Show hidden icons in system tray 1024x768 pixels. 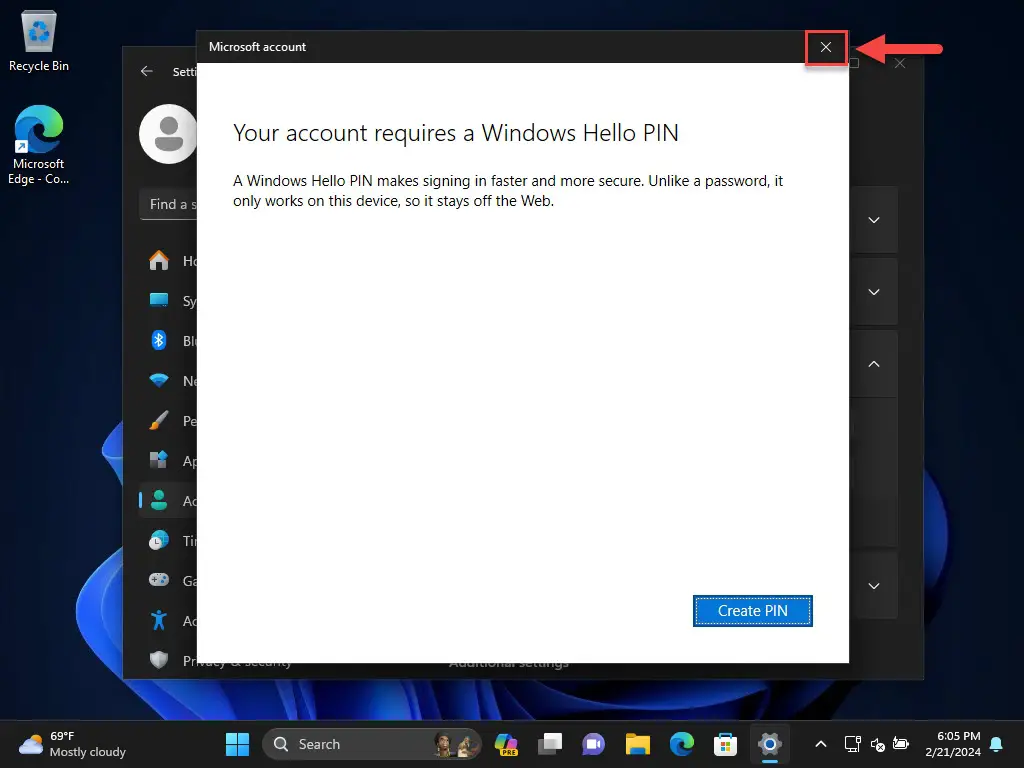pyautogui.click(x=821, y=744)
